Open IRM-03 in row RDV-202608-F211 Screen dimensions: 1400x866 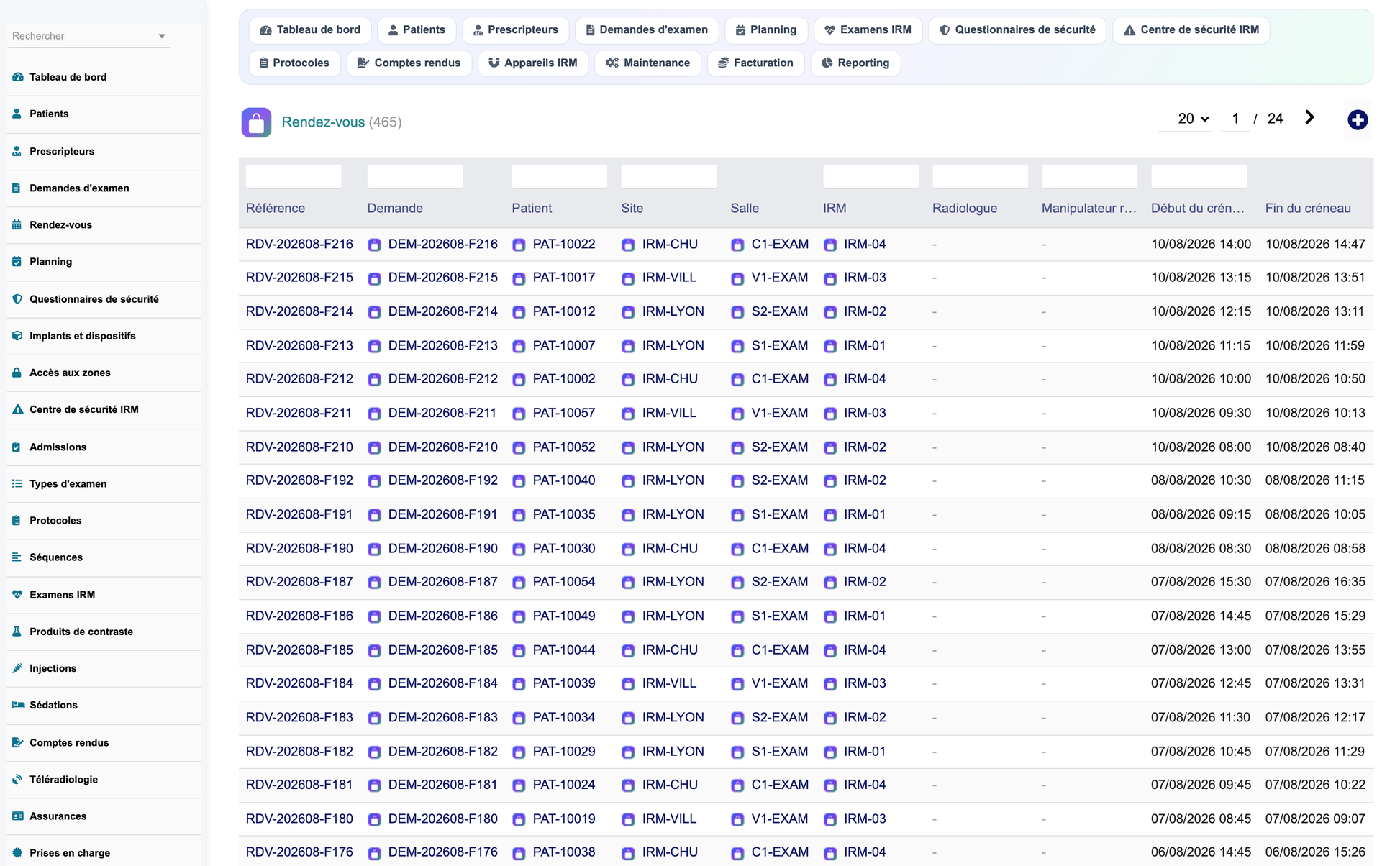point(865,413)
